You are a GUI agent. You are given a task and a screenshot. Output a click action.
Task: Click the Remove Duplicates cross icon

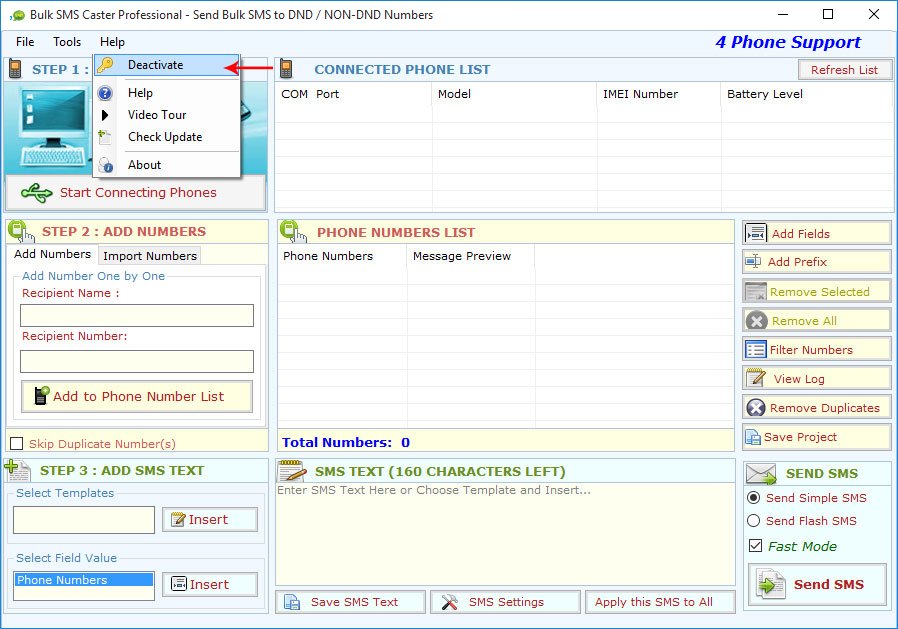coord(756,408)
